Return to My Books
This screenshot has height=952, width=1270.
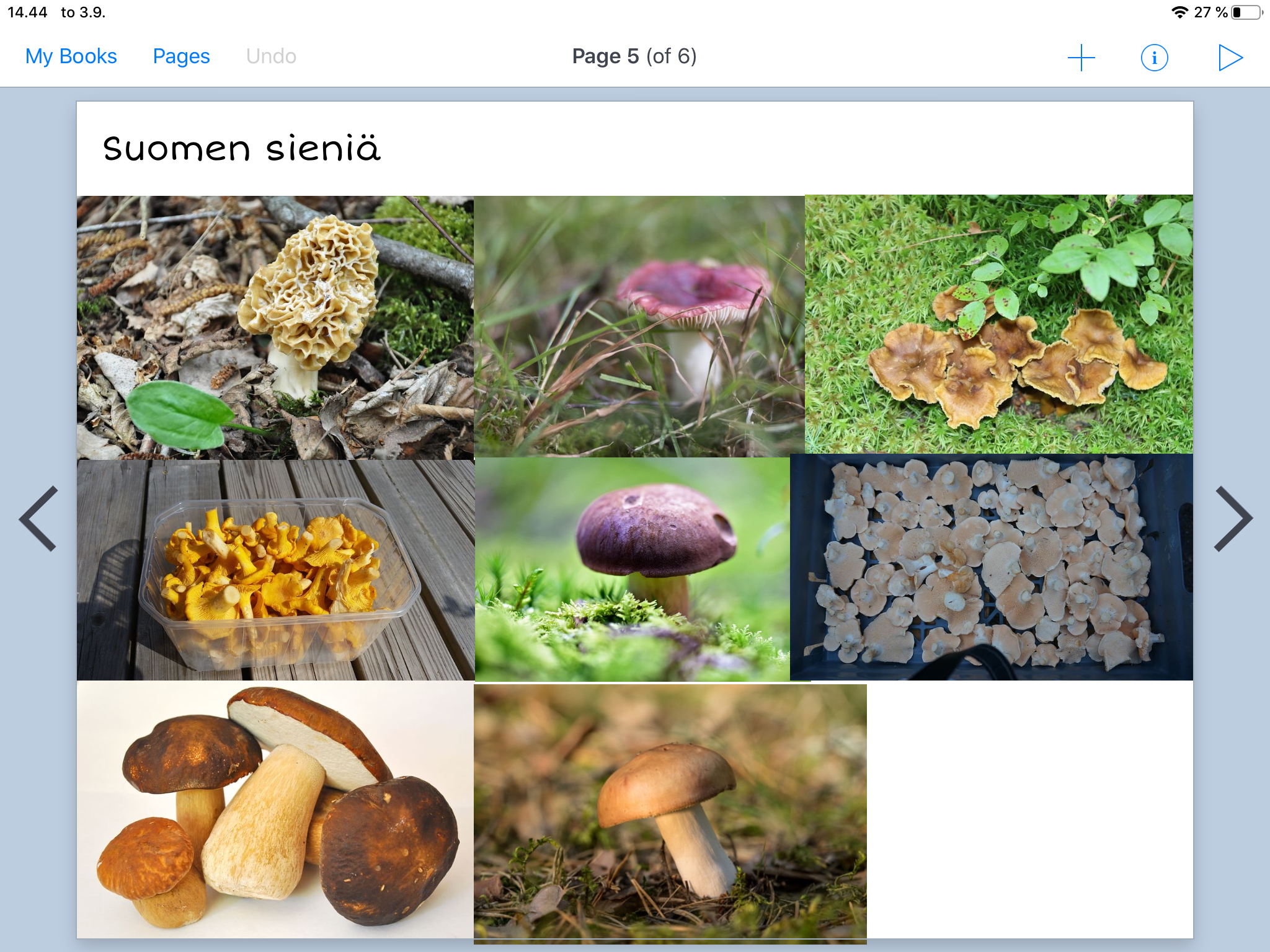[71, 56]
